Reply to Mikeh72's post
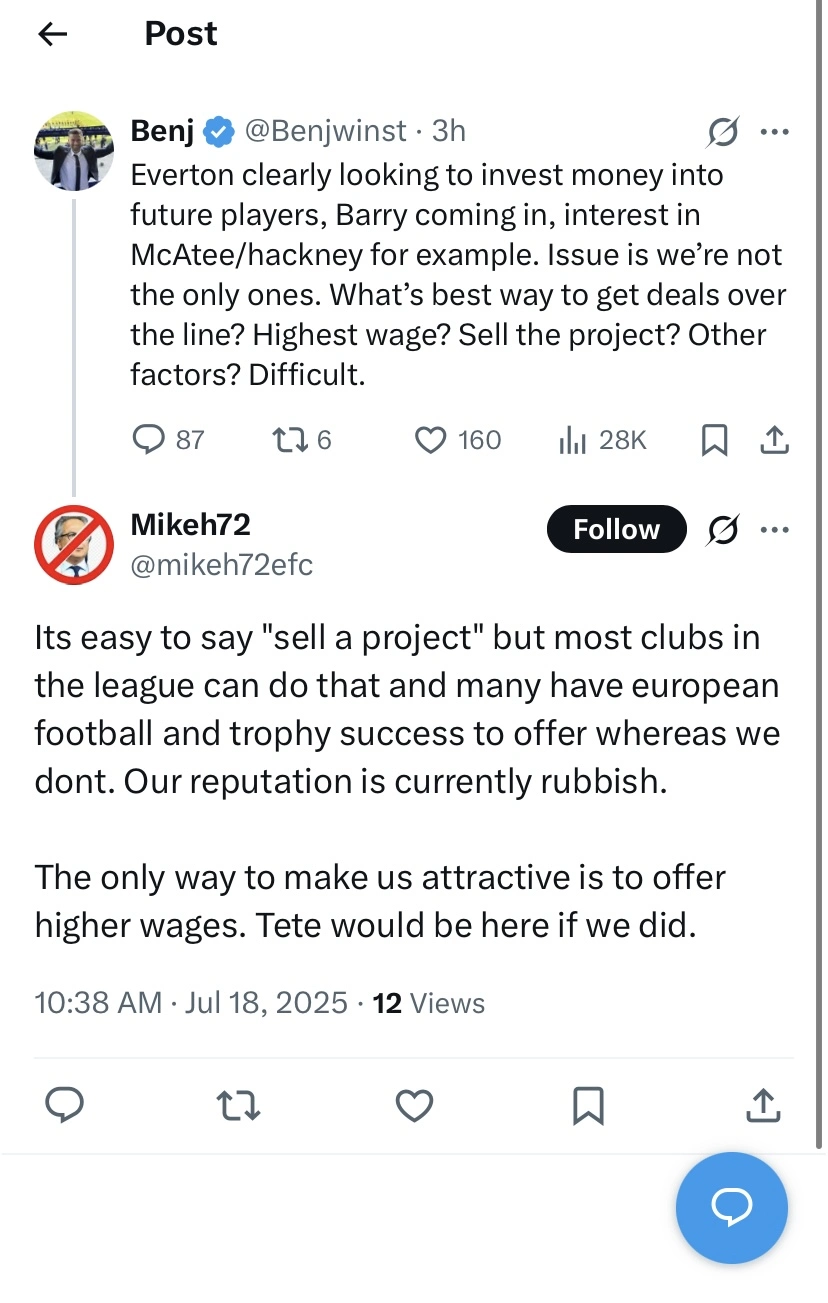Viewport: 828px width, 1303px height. (x=65, y=1105)
